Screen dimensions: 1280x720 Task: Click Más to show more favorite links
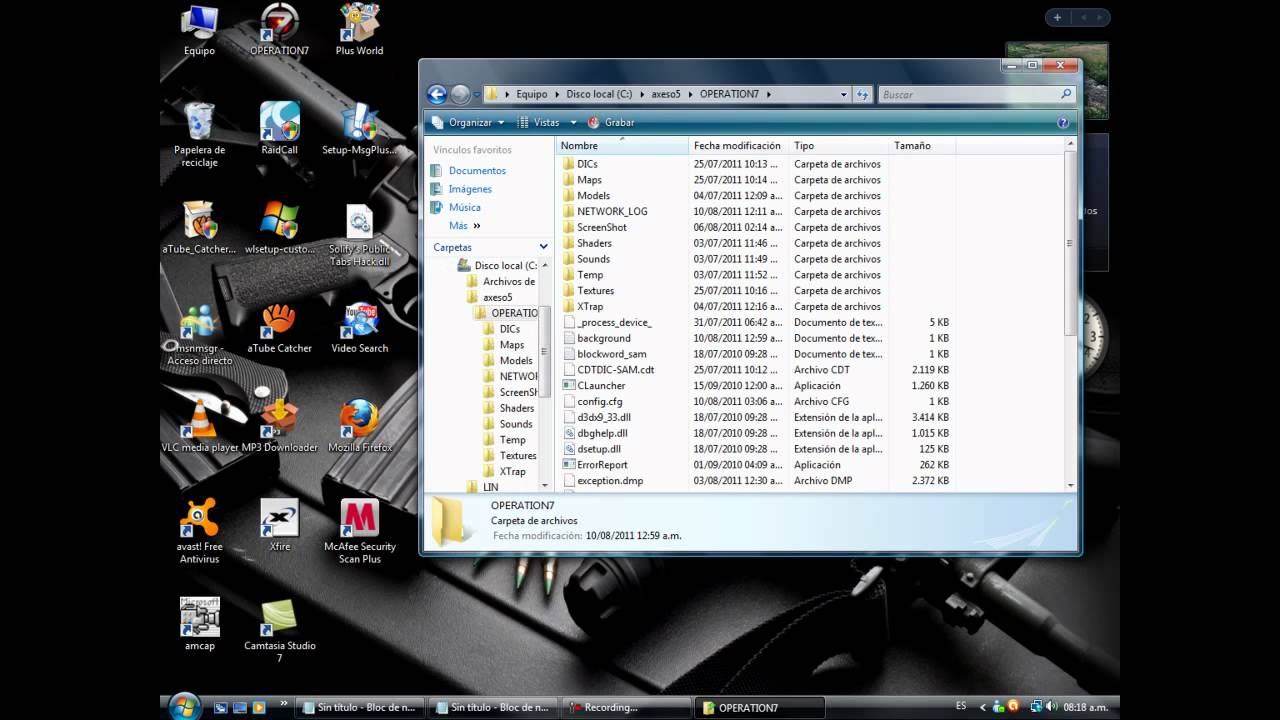(x=457, y=225)
